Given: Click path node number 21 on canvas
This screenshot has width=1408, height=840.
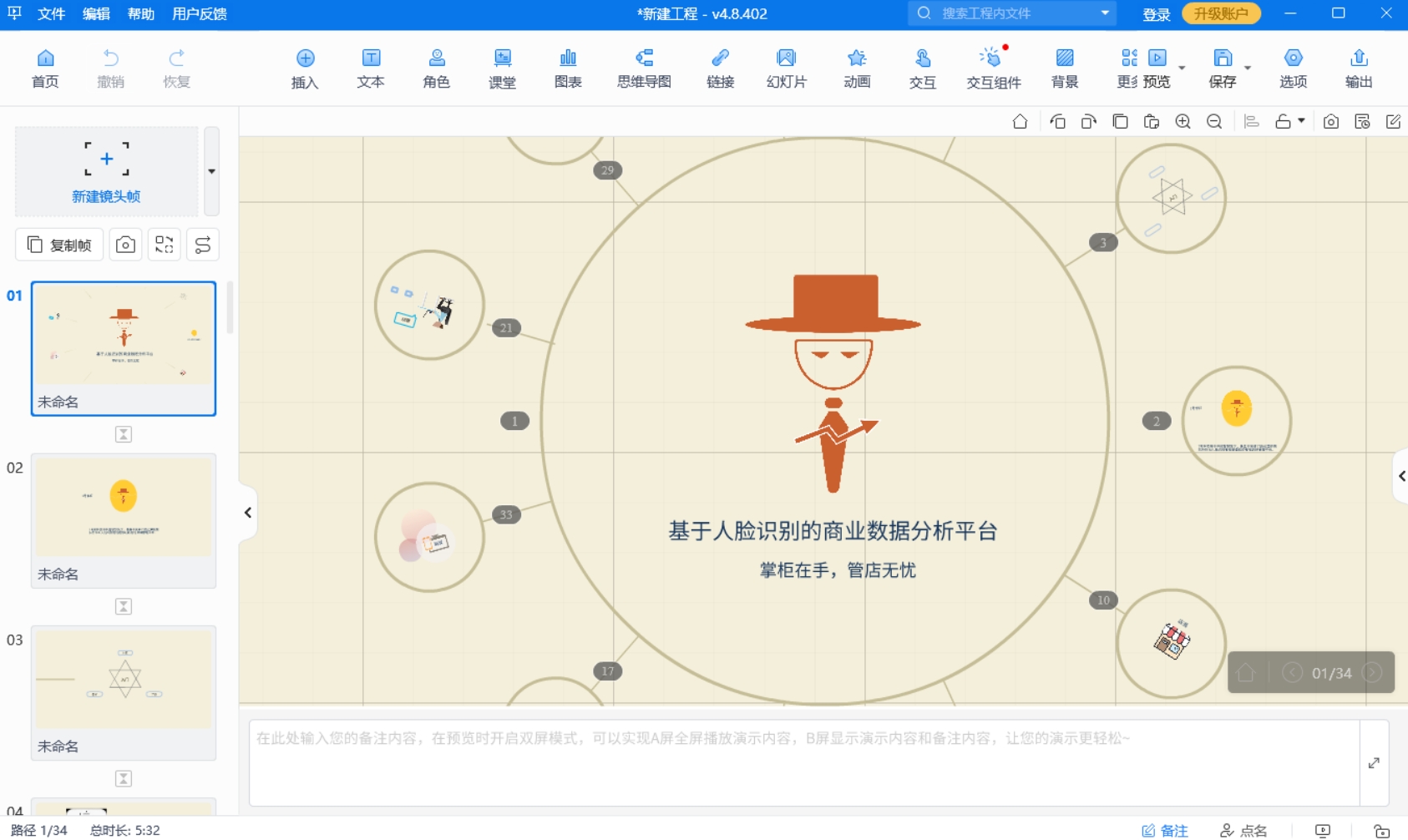Looking at the screenshot, I should 506,328.
